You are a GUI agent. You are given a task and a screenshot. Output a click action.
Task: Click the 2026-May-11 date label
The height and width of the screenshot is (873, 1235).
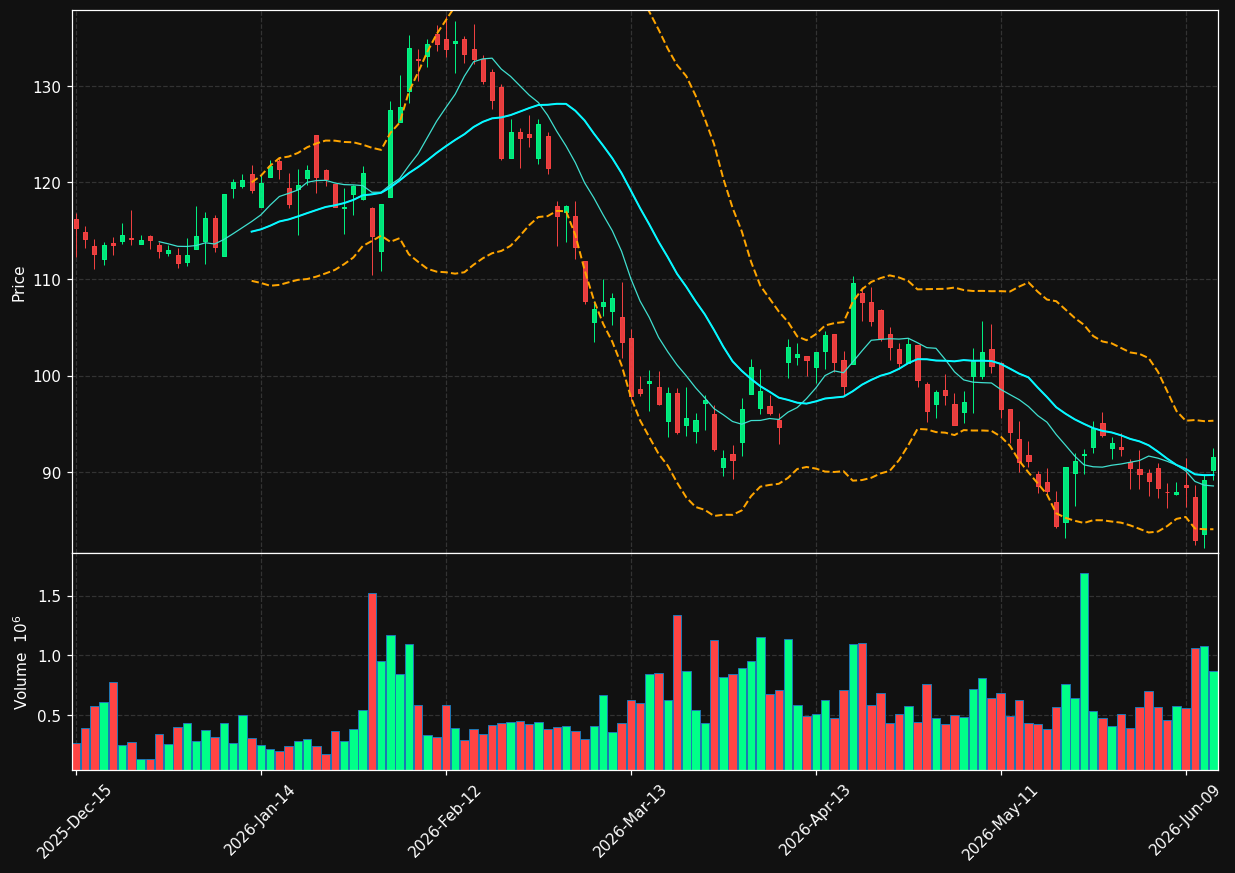[x=1000, y=822]
